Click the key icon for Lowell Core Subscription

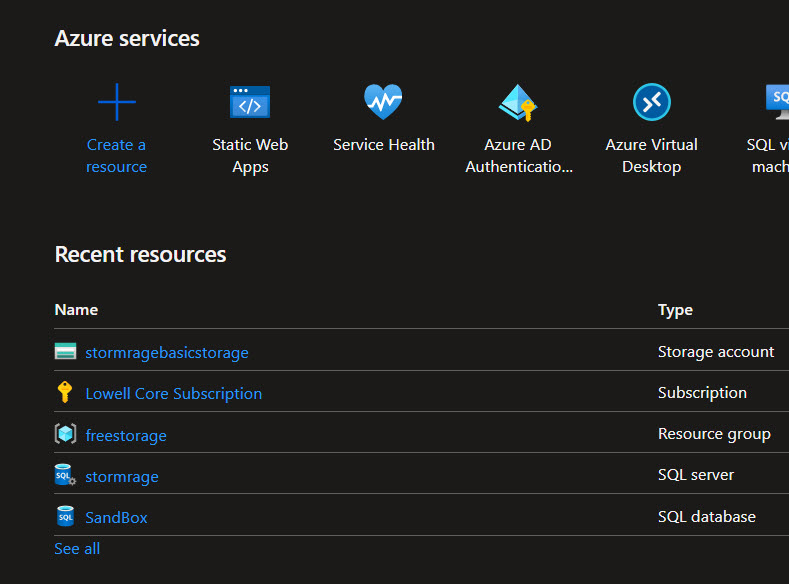click(x=65, y=392)
